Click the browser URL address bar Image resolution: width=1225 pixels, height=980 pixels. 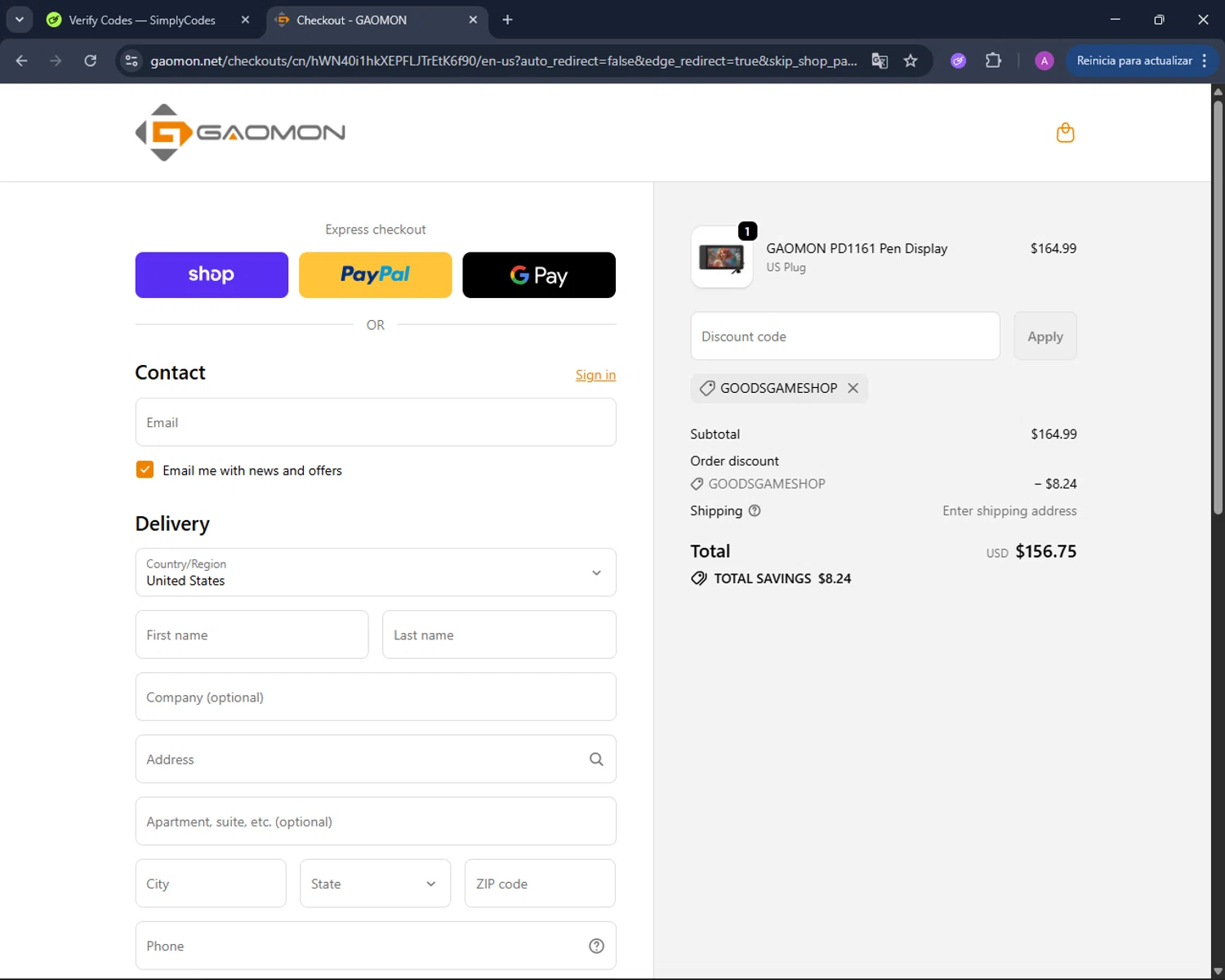(x=504, y=60)
